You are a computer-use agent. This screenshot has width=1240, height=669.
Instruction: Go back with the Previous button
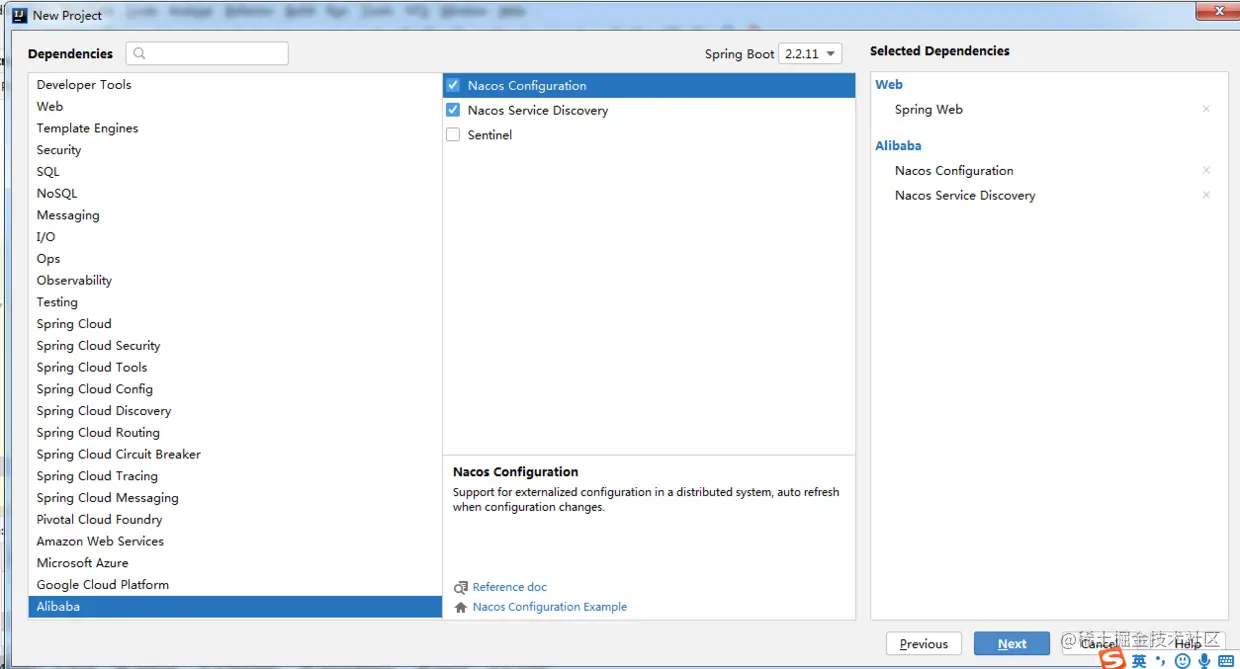coord(924,644)
